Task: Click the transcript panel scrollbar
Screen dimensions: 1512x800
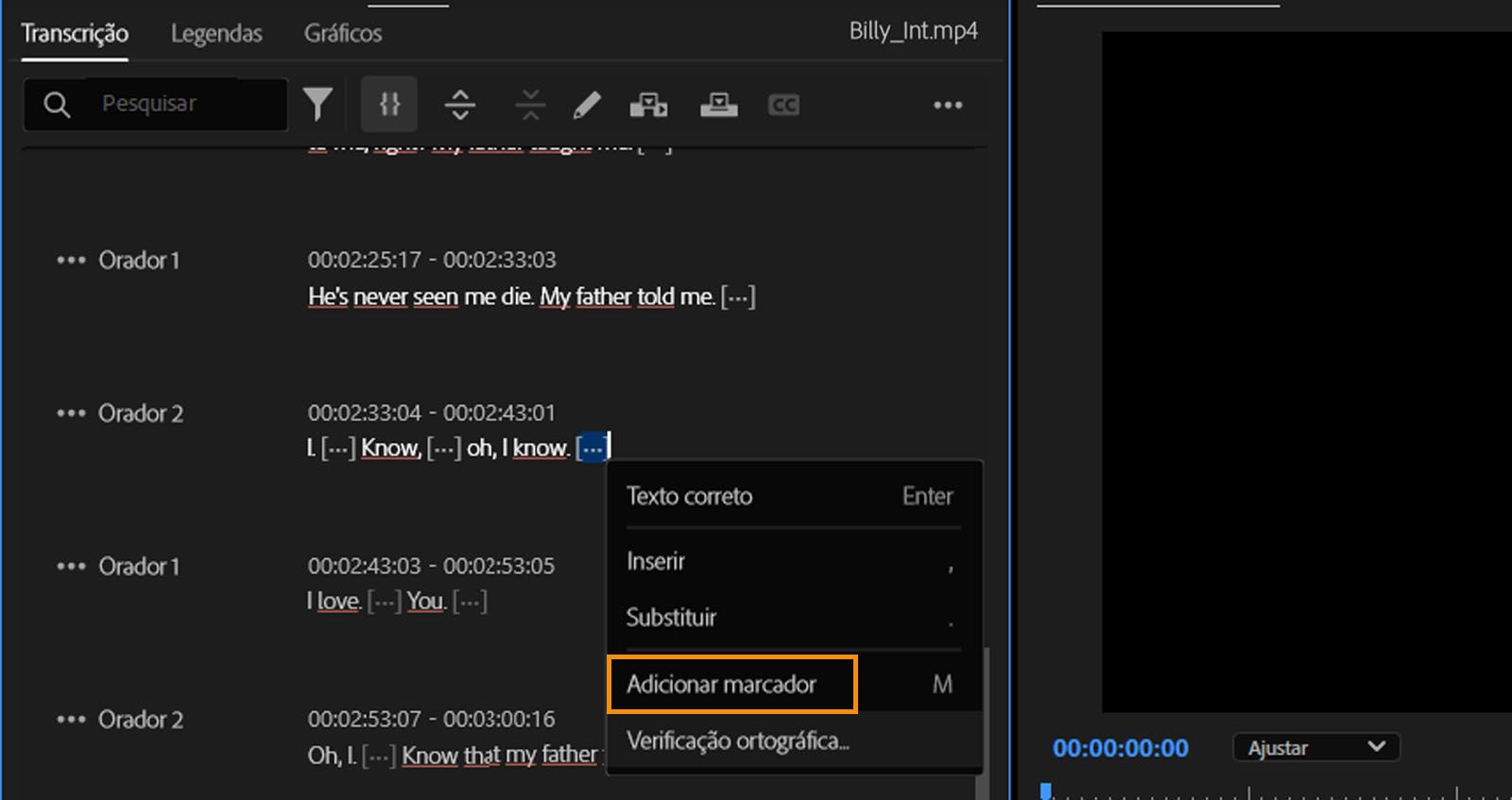Action: click(984, 723)
